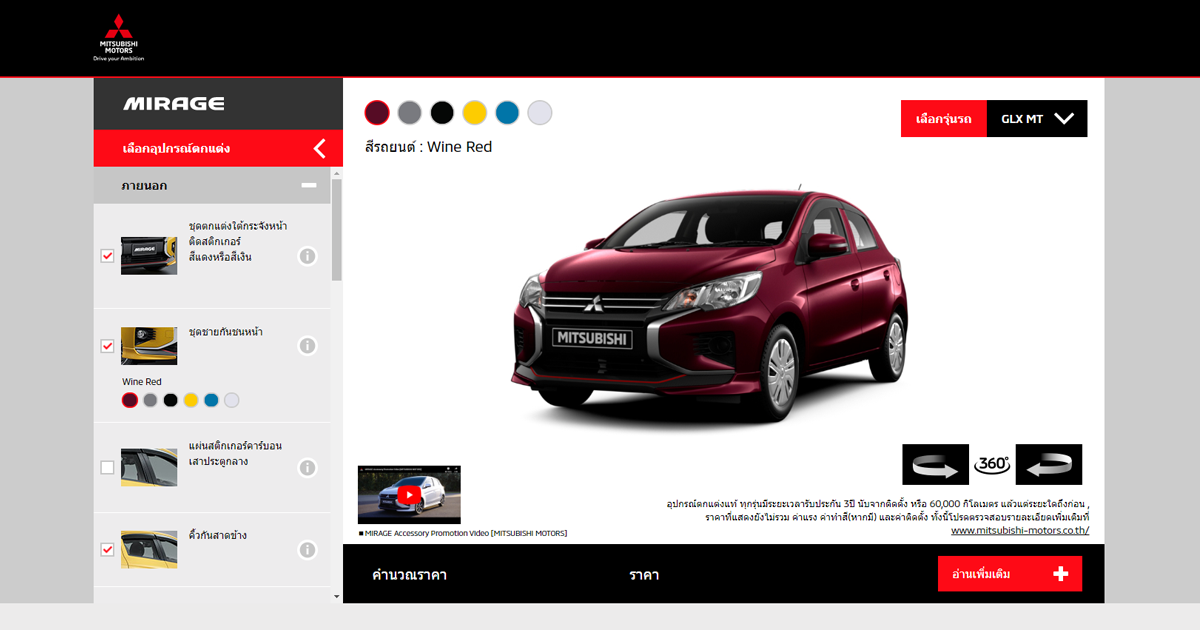The width and height of the screenshot is (1200, 630).
Task: Choose white for front skirt
Action: tap(232, 400)
